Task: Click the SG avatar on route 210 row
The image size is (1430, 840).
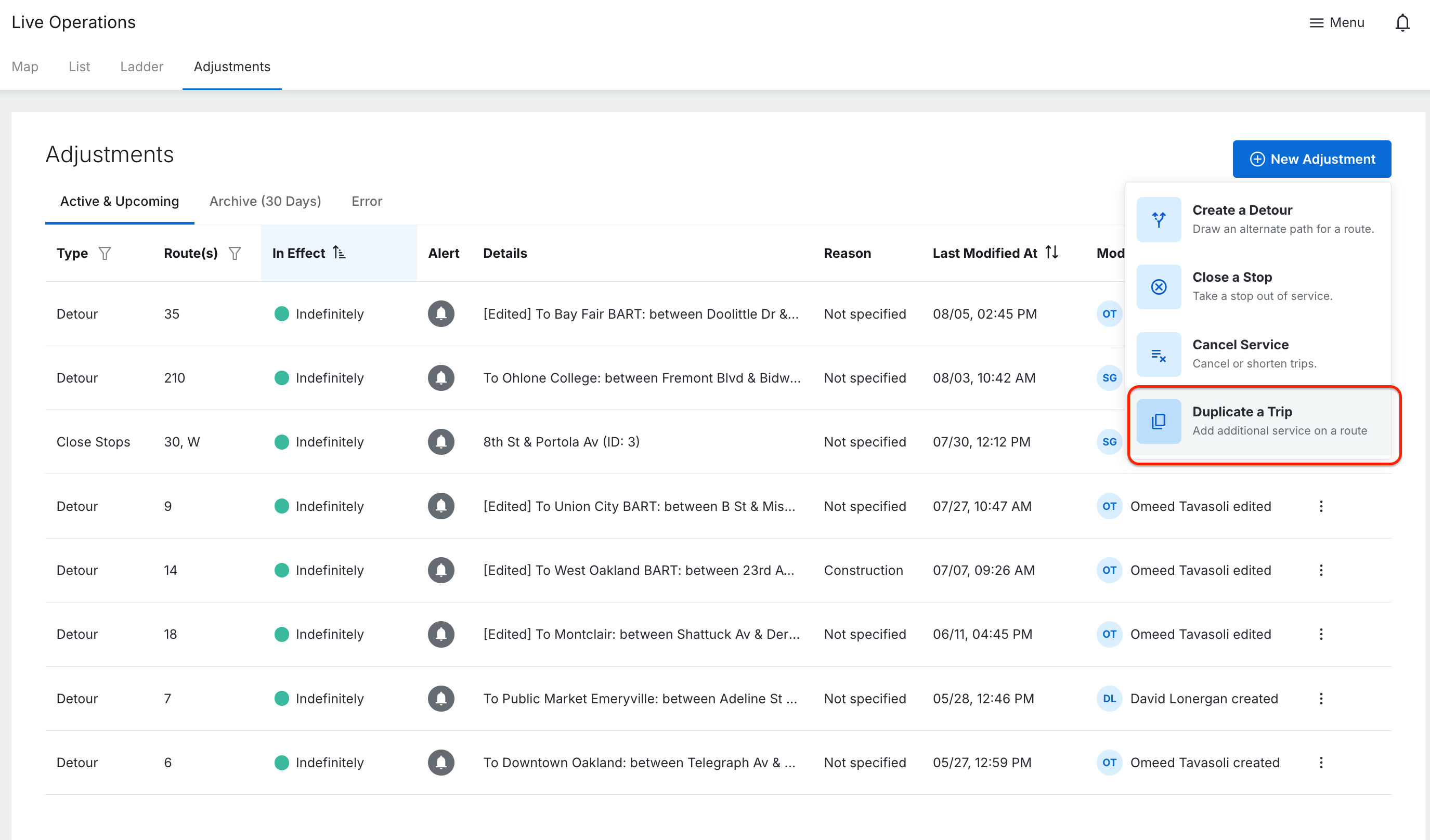Action: [x=1109, y=378]
